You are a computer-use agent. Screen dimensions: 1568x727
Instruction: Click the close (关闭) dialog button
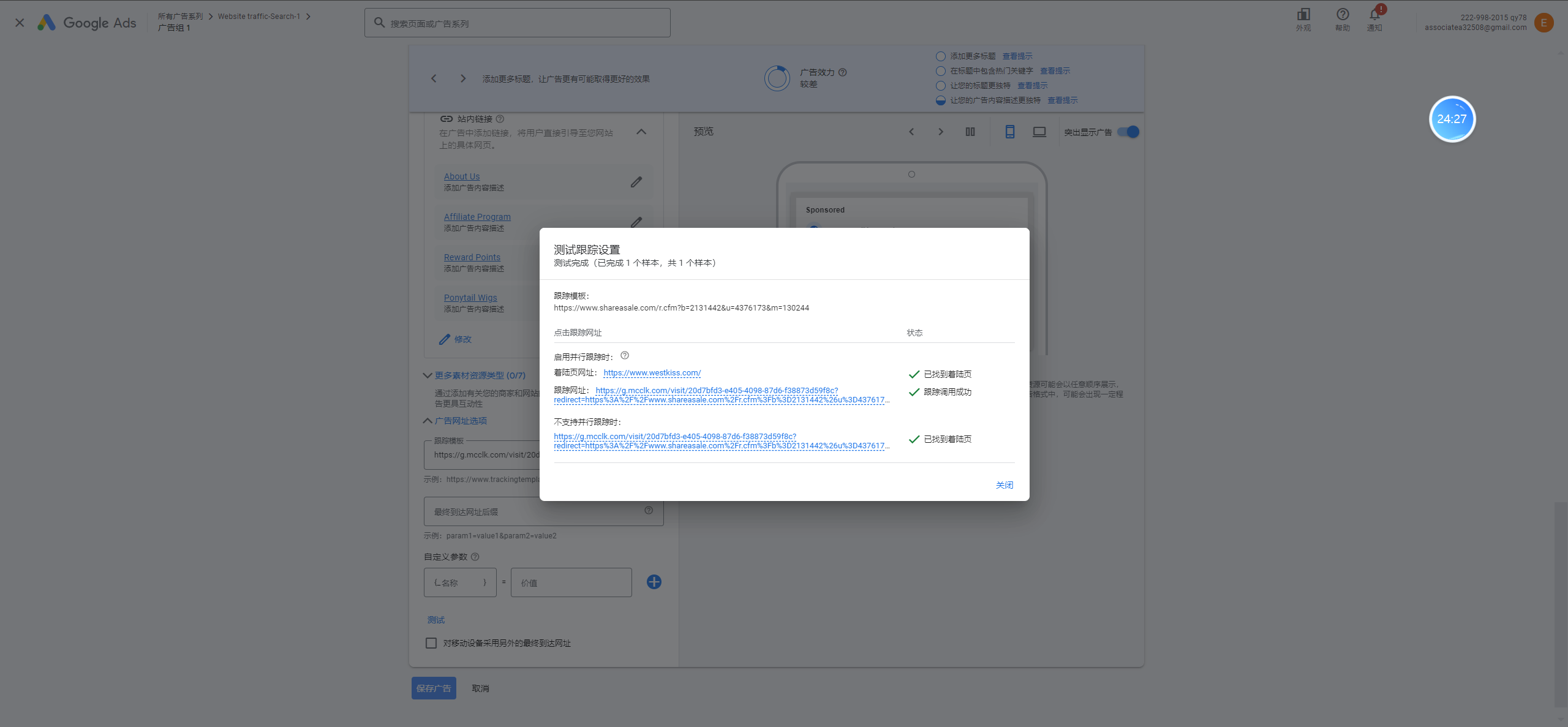click(x=1004, y=485)
